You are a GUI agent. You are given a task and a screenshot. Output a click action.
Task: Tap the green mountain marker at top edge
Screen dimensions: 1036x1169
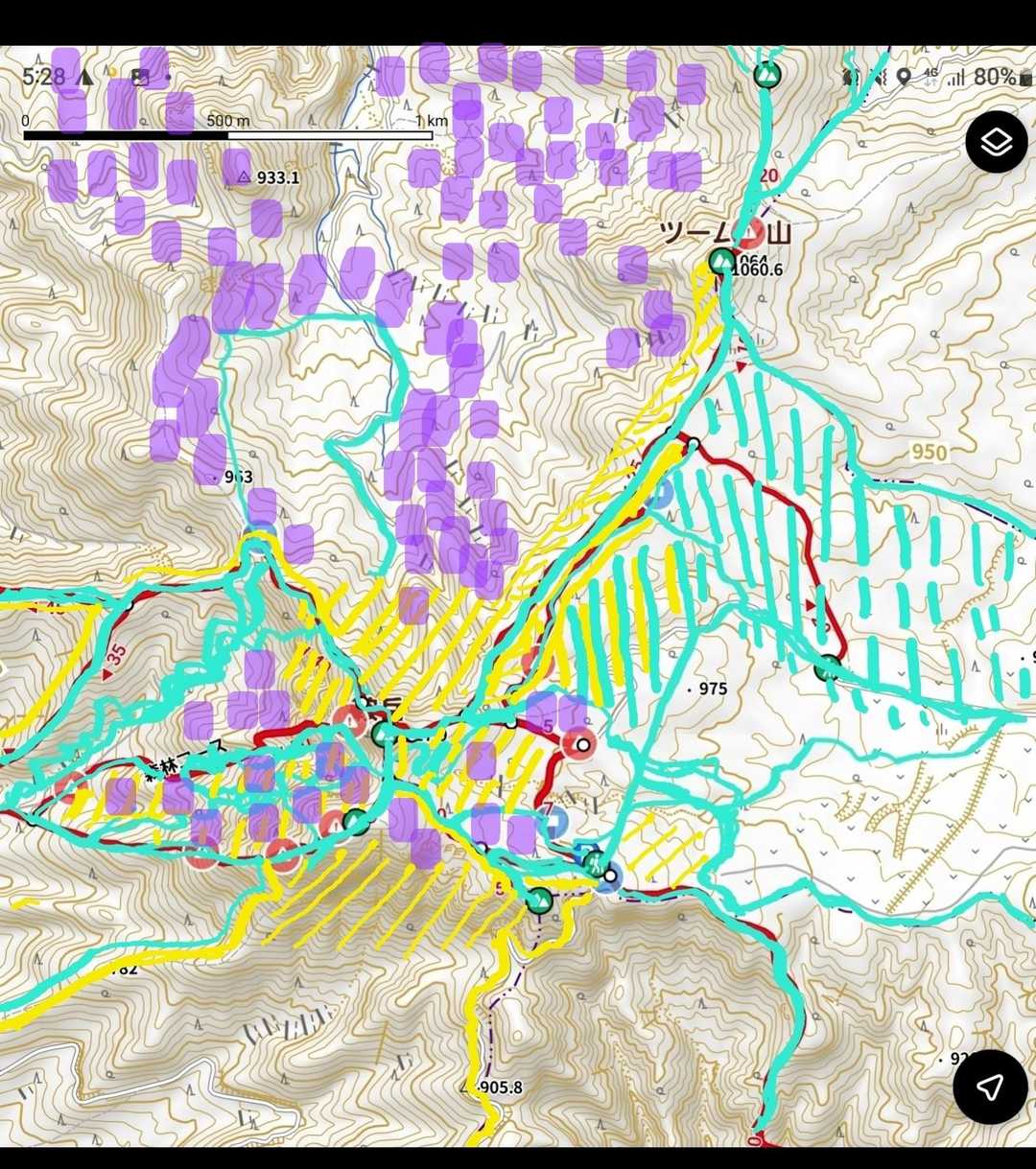click(766, 74)
